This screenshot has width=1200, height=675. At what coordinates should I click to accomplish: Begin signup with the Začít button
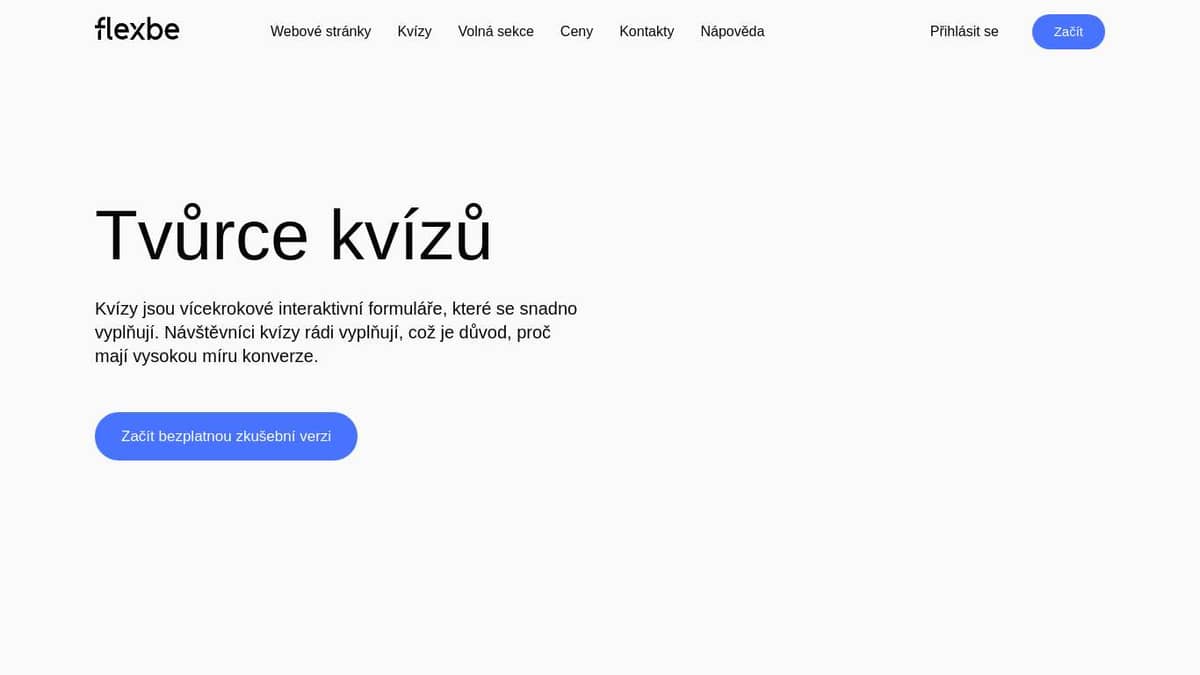1068,31
